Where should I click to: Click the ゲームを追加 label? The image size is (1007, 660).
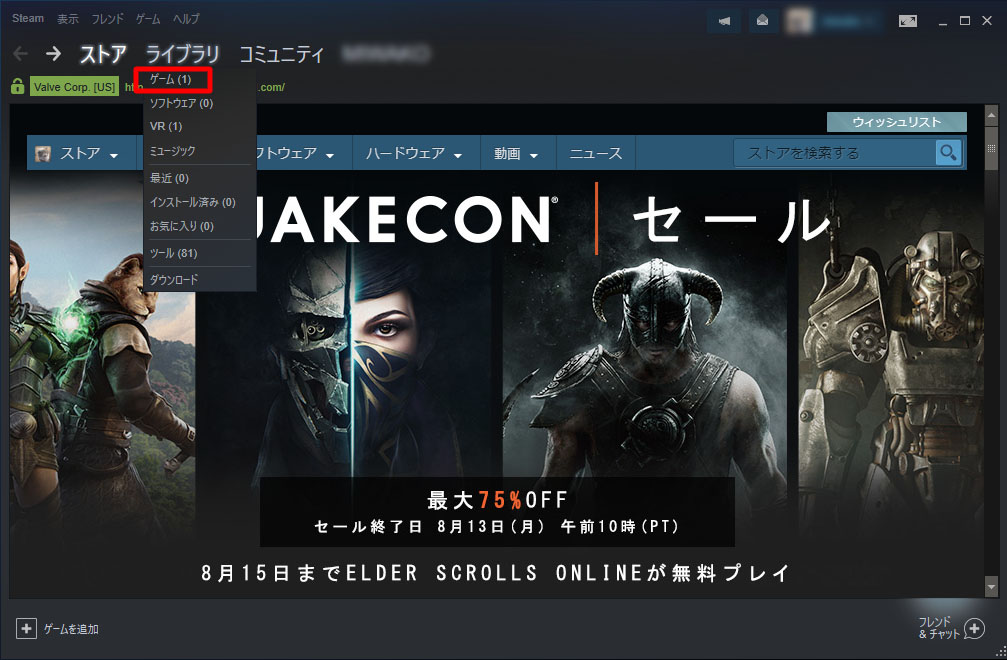pos(71,629)
